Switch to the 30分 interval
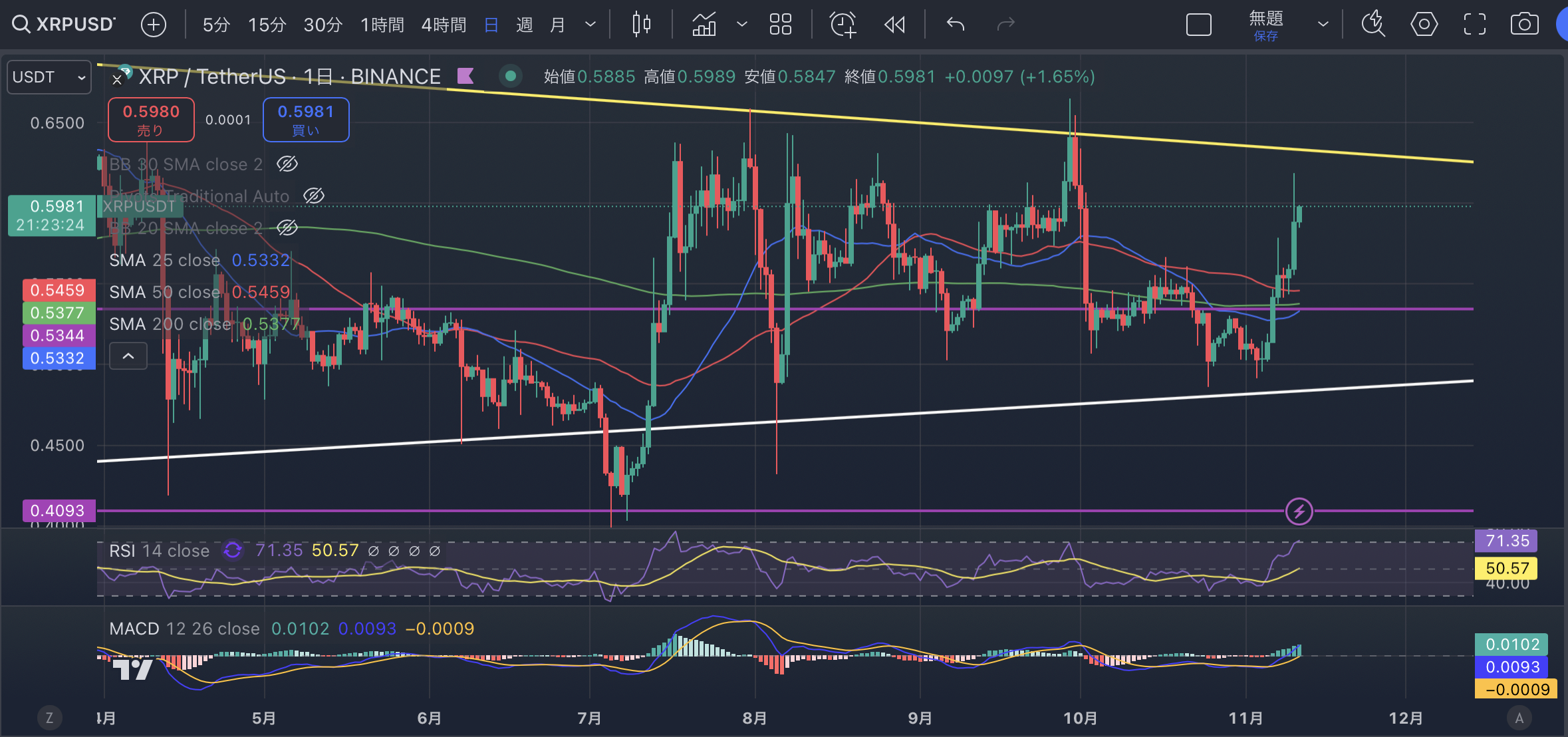The width and height of the screenshot is (1568, 737). pyautogui.click(x=323, y=25)
